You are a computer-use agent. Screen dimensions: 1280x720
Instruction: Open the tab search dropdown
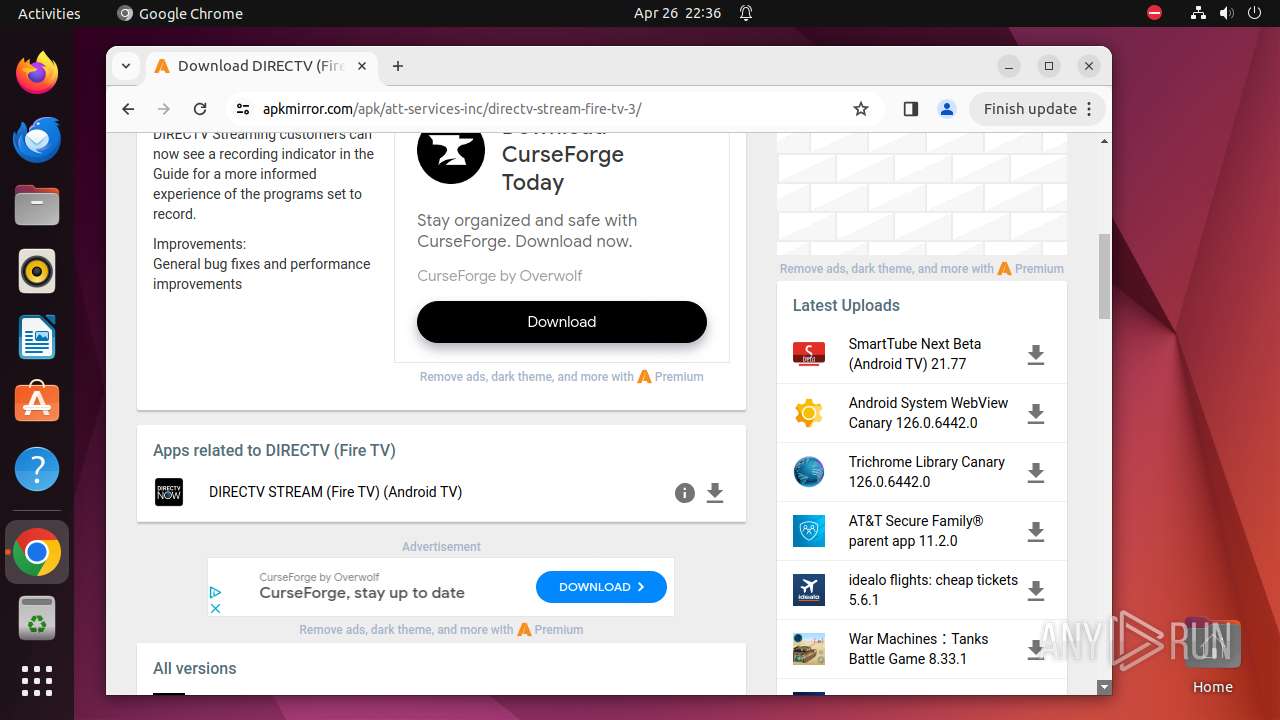tap(125, 66)
